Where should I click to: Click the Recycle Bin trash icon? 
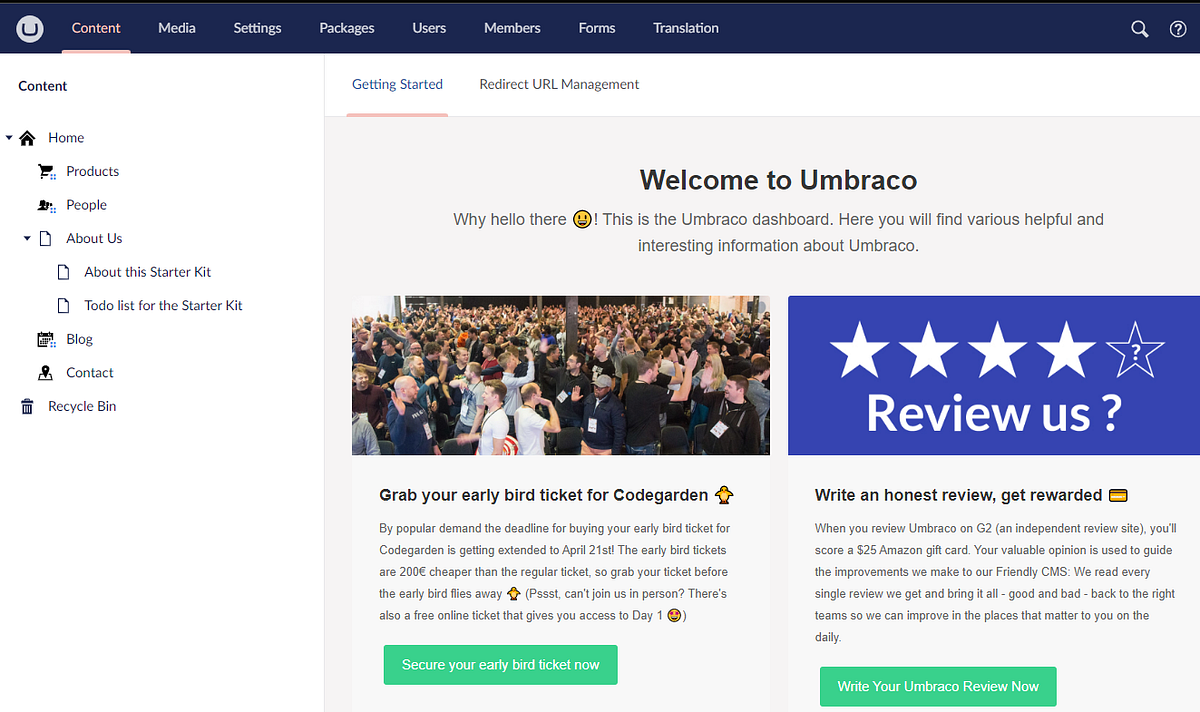(x=27, y=407)
